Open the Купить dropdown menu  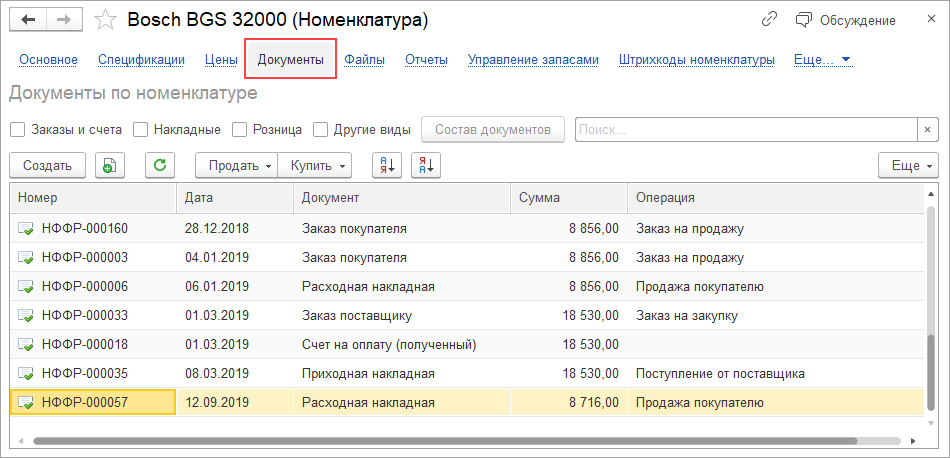[x=316, y=165]
